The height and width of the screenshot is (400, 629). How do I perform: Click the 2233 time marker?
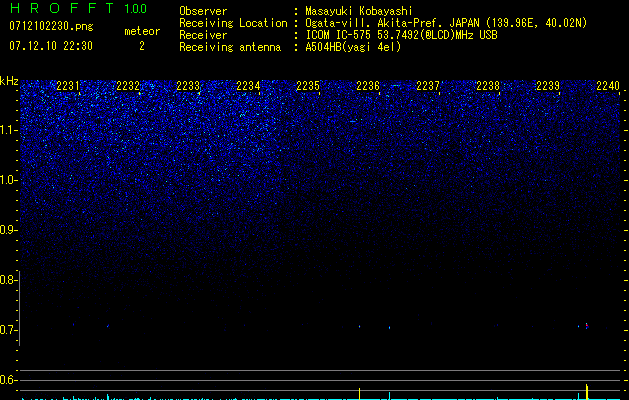[x=188, y=86]
